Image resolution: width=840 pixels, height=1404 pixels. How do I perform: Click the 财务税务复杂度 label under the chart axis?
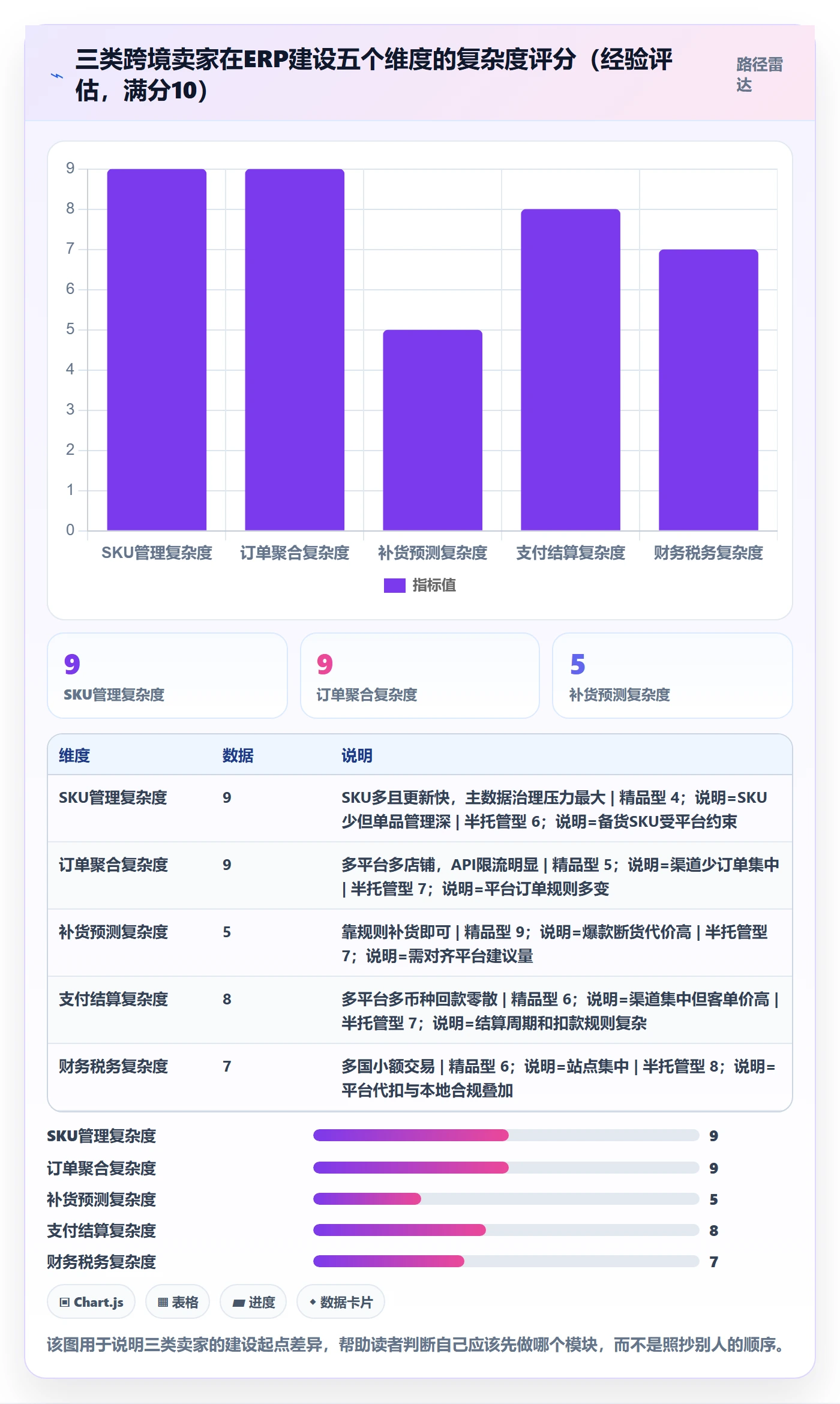(709, 553)
